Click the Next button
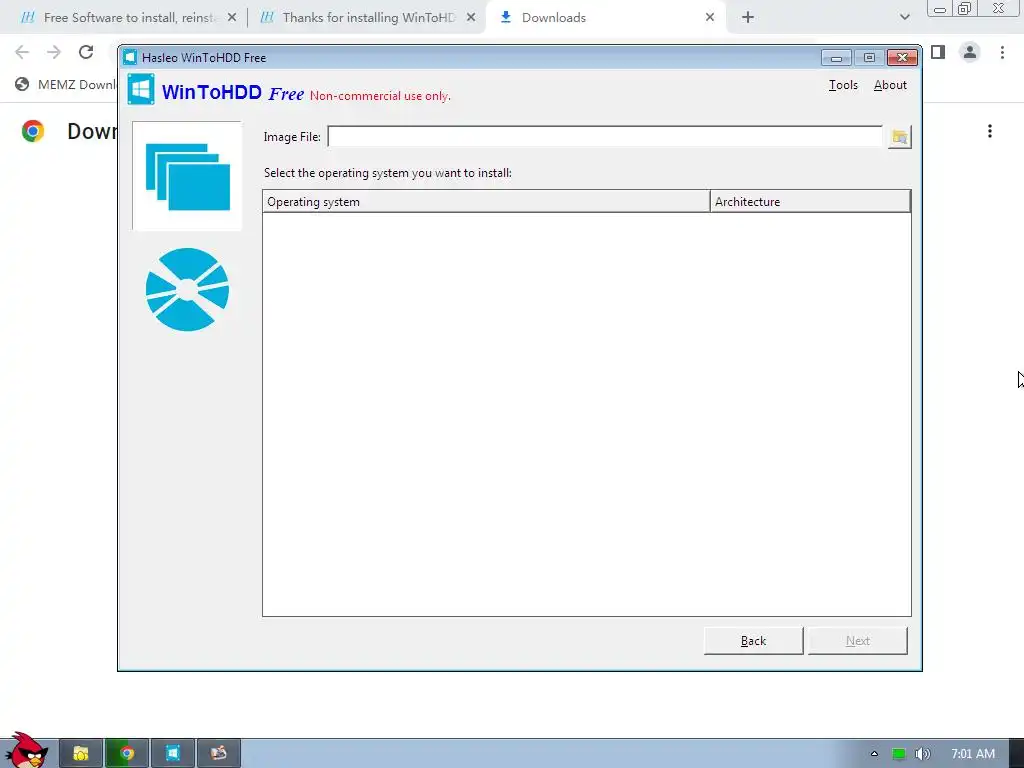The image size is (1024, 768). click(857, 641)
